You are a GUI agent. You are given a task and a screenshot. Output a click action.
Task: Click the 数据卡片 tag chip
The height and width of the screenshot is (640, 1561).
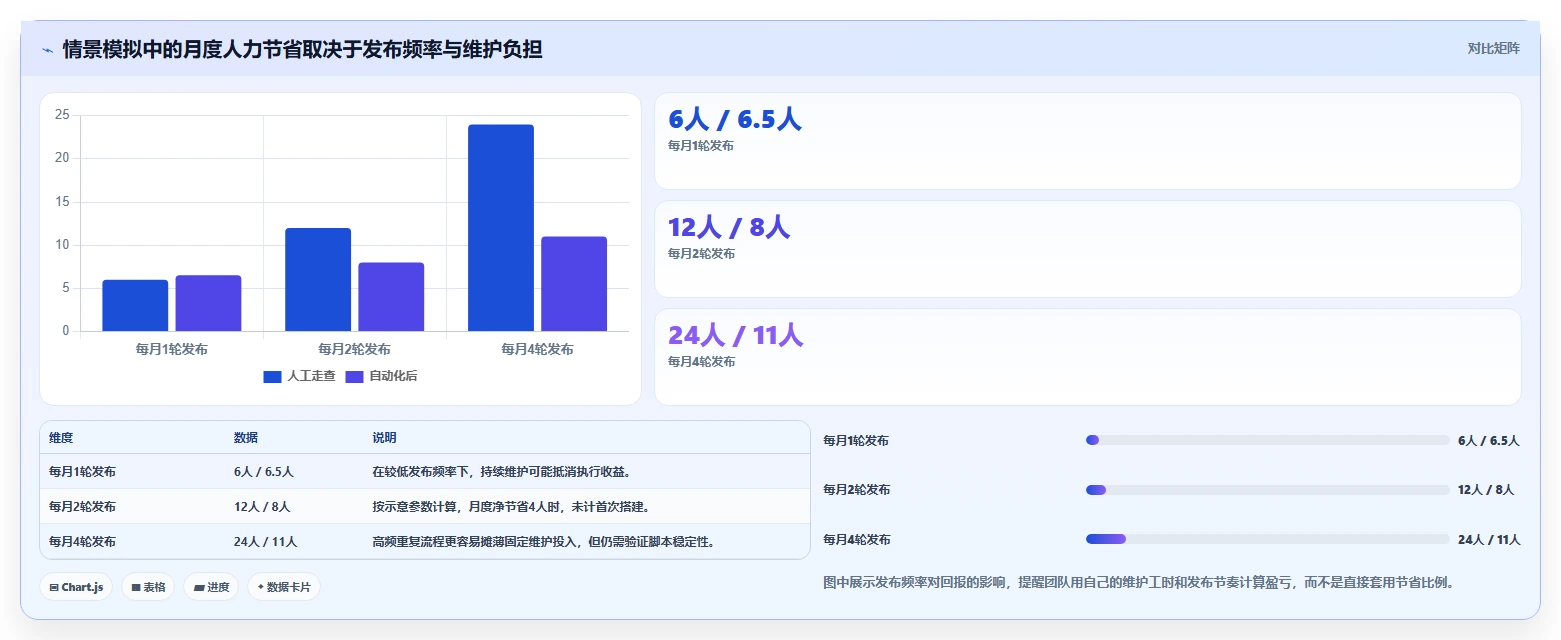coord(284,587)
